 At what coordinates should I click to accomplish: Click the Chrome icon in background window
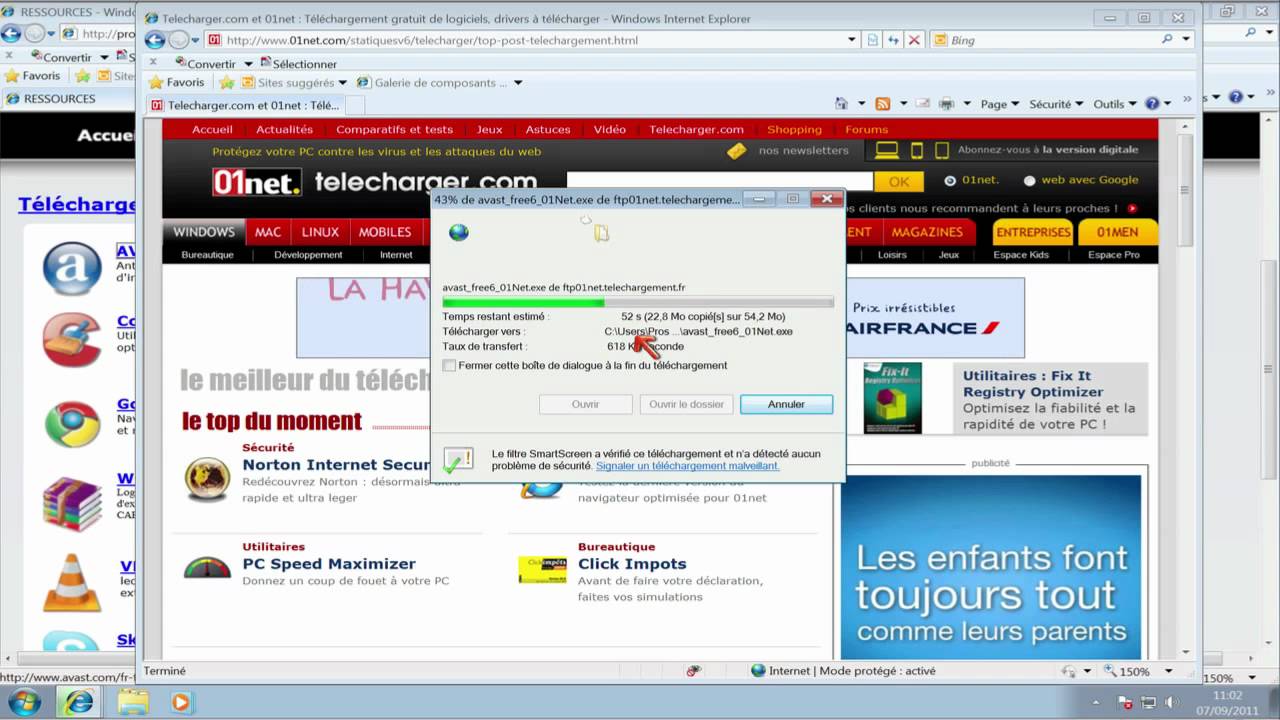pyautogui.click(x=72, y=423)
